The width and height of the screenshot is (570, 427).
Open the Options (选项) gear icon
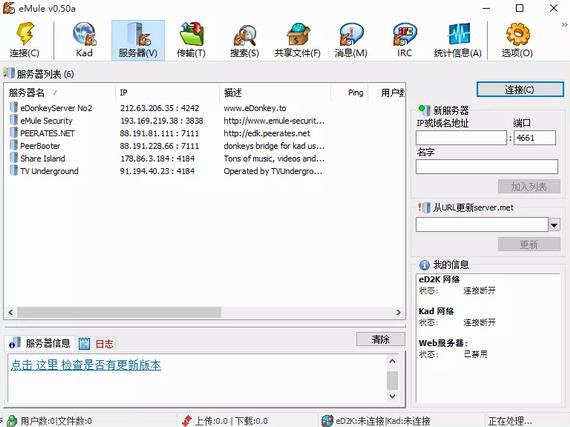[x=518, y=34]
